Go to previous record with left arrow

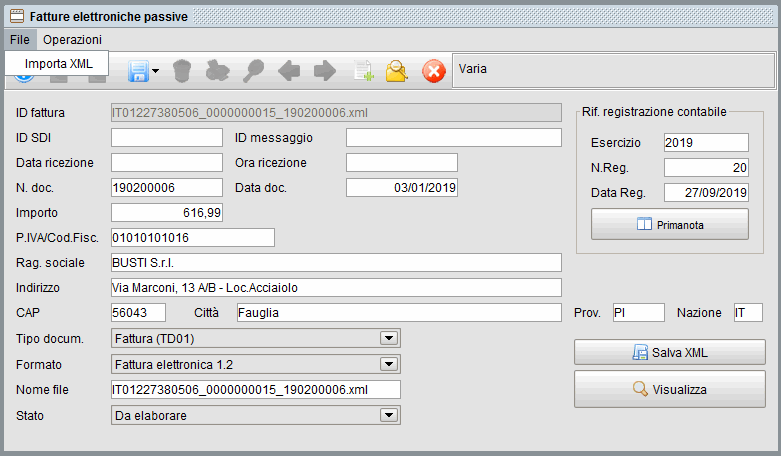pos(289,71)
